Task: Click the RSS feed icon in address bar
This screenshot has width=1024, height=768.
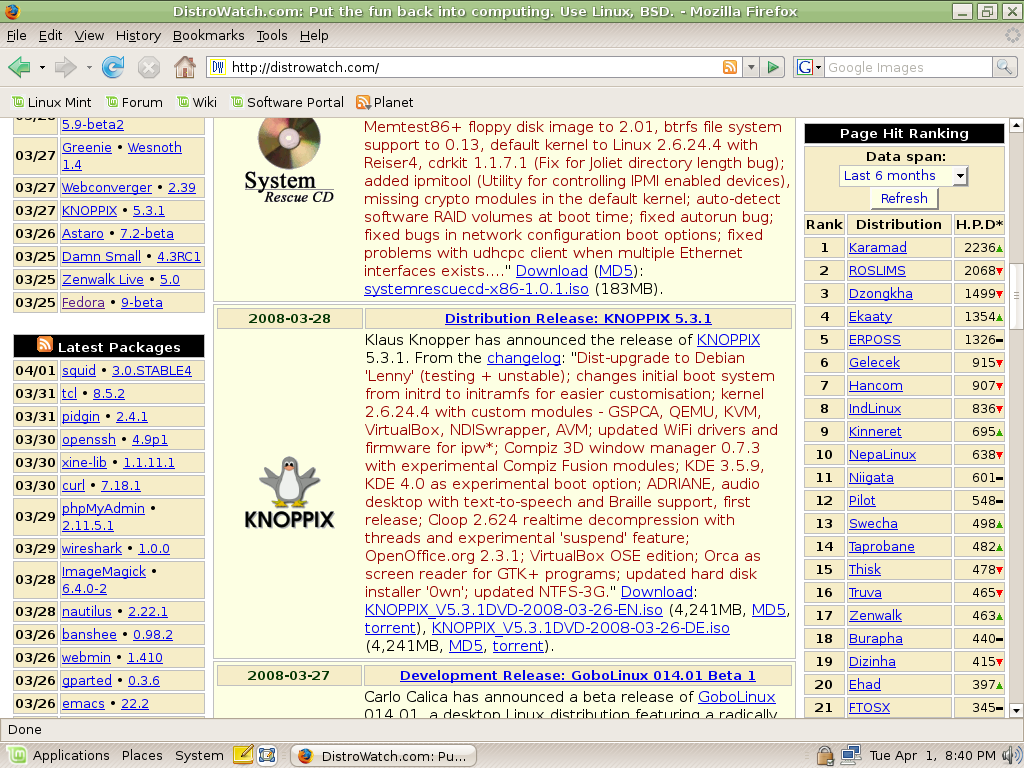Action: click(730, 67)
